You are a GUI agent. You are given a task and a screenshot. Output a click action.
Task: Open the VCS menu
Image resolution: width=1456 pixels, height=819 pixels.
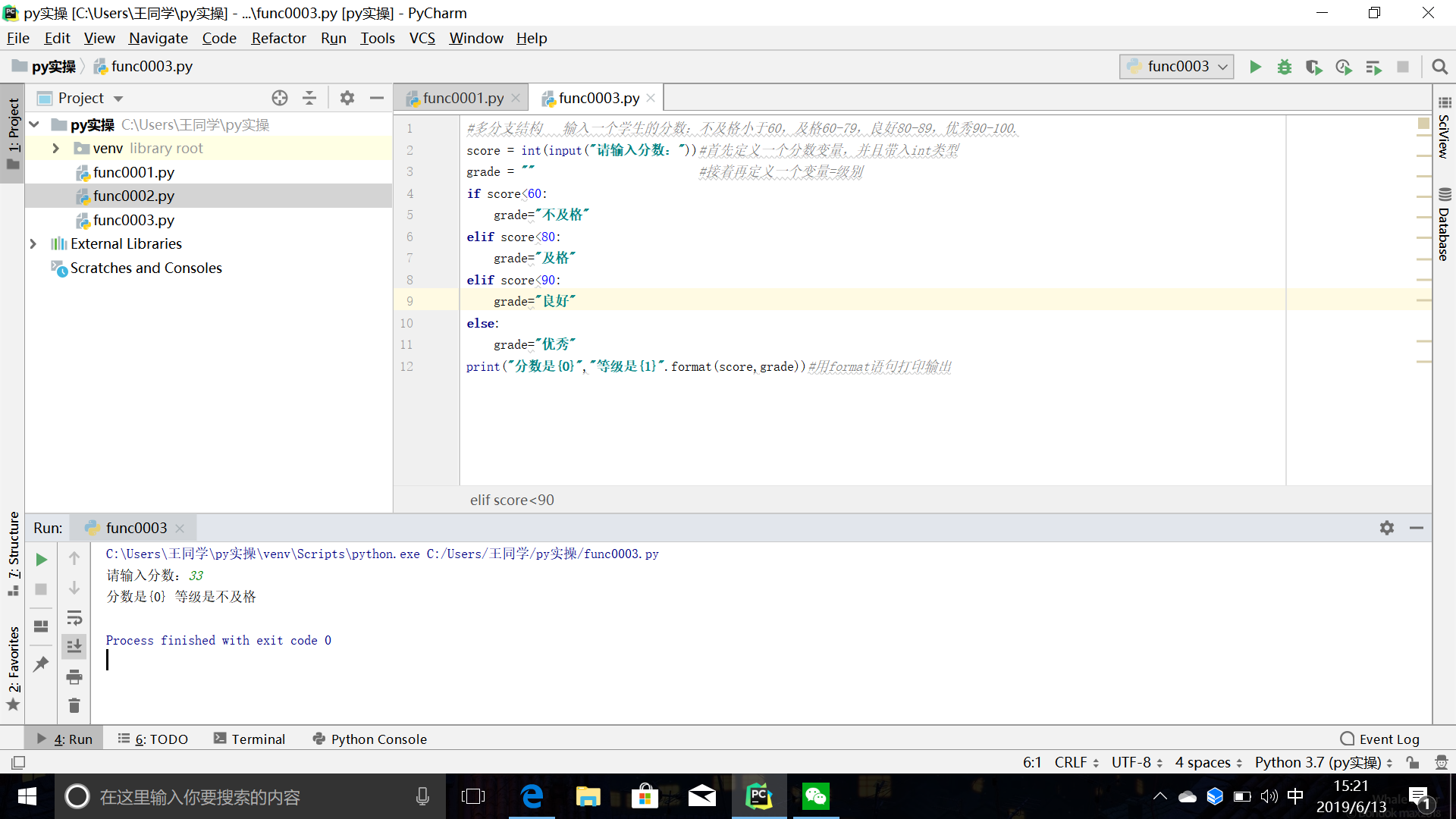click(422, 38)
